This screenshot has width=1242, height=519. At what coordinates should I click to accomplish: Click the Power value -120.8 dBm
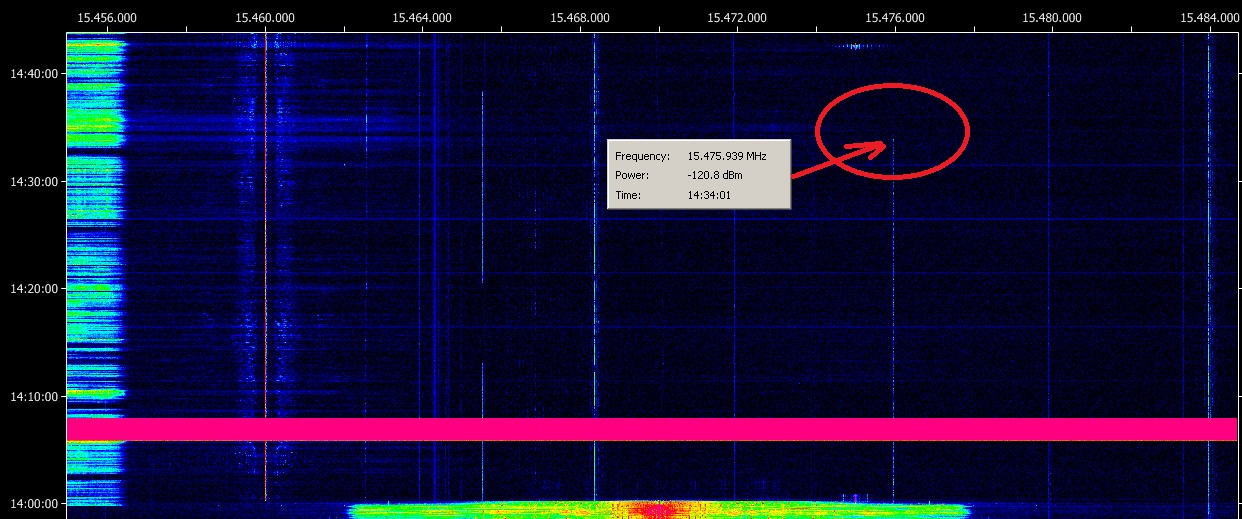coord(715,176)
